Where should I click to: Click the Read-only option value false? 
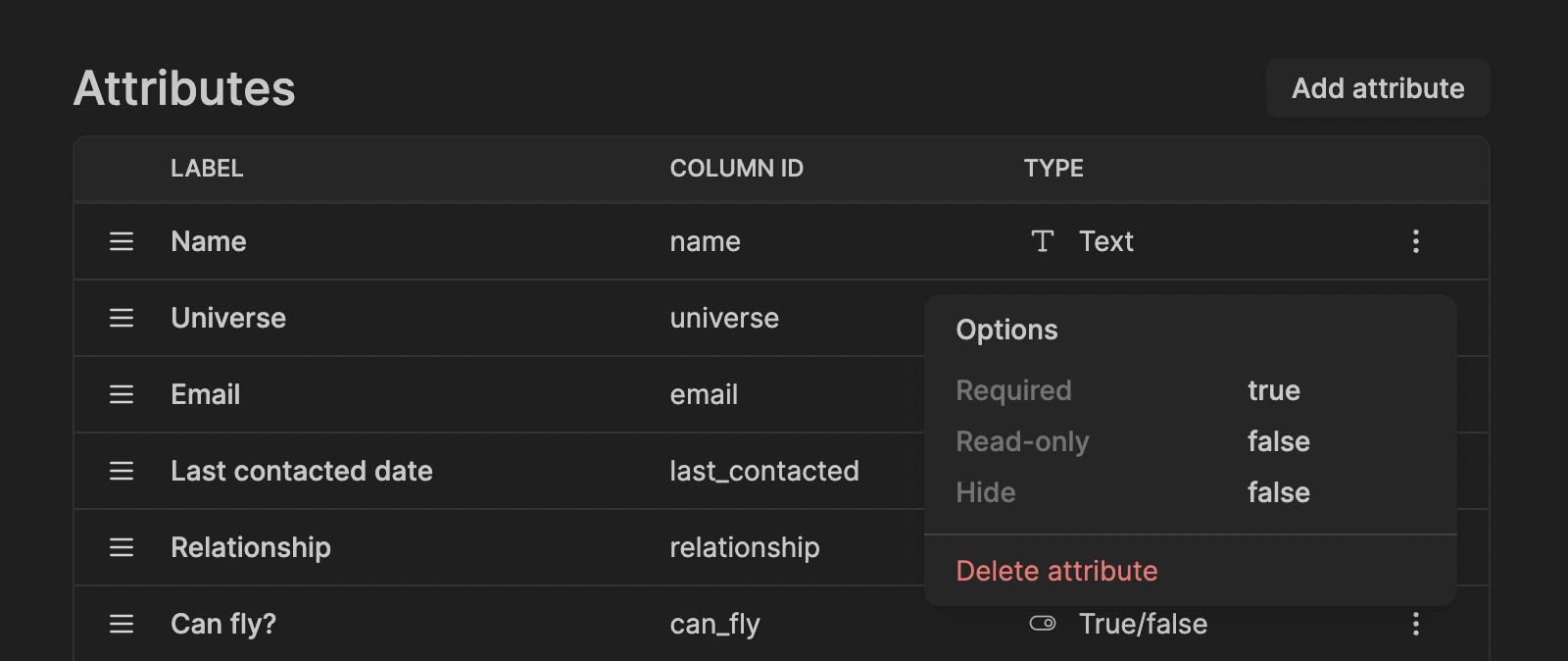click(1279, 441)
